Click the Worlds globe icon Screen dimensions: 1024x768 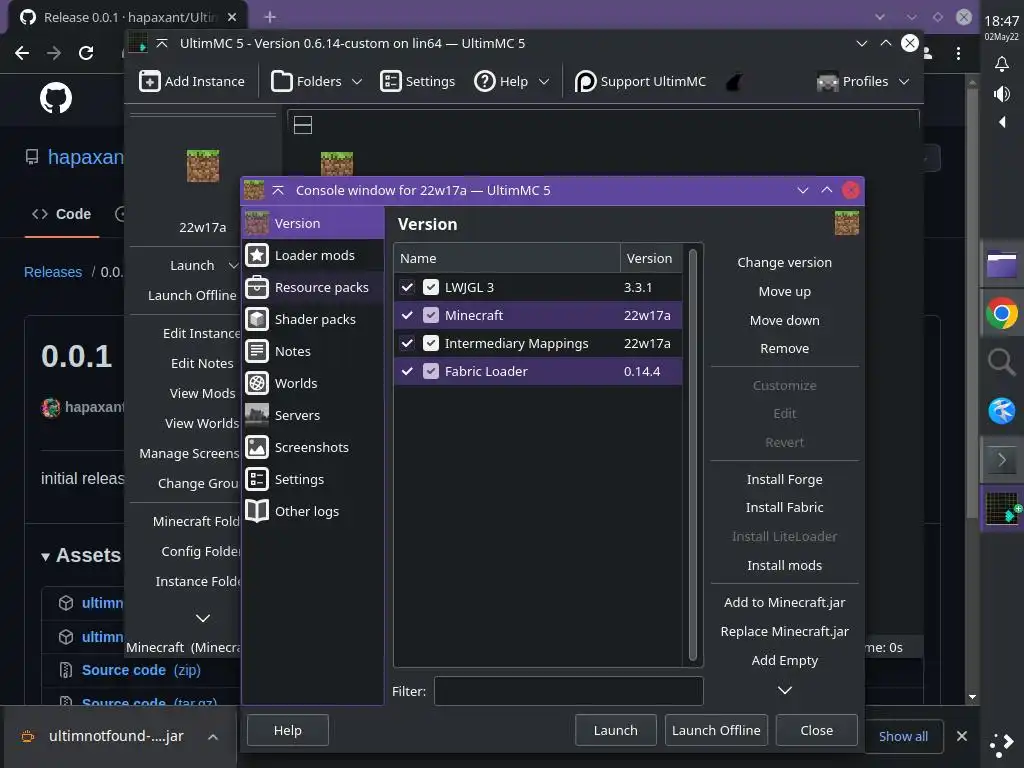(x=257, y=383)
